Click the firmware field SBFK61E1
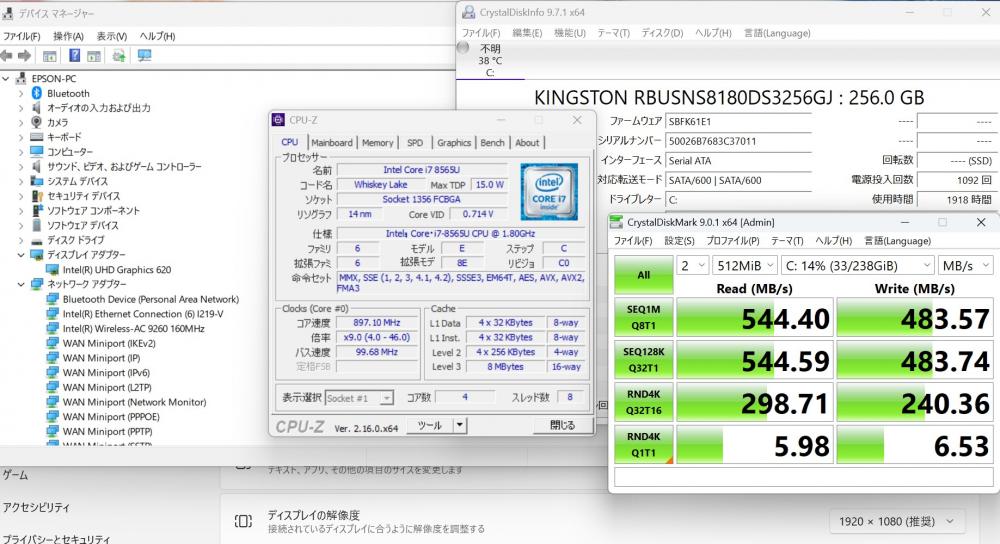Image resolution: width=1000 pixels, height=544 pixels. (x=738, y=121)
